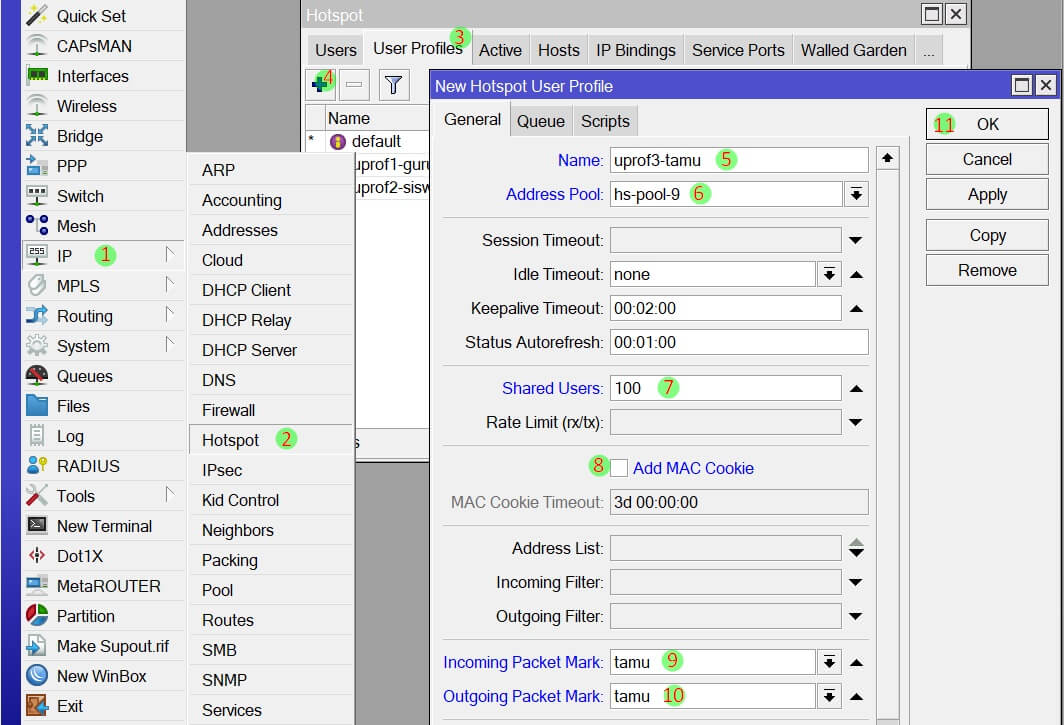Viewport: 1064px width, 725px height.
Task: Open the New Terminal sidebar item
Action: tap(104, 526)
